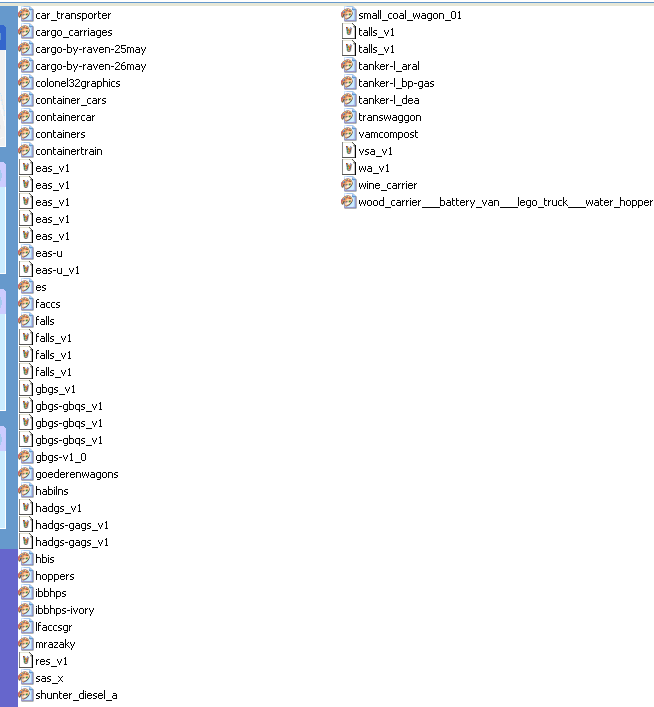Select the falls image file icon
654x707 pixels.
point(26,321)
